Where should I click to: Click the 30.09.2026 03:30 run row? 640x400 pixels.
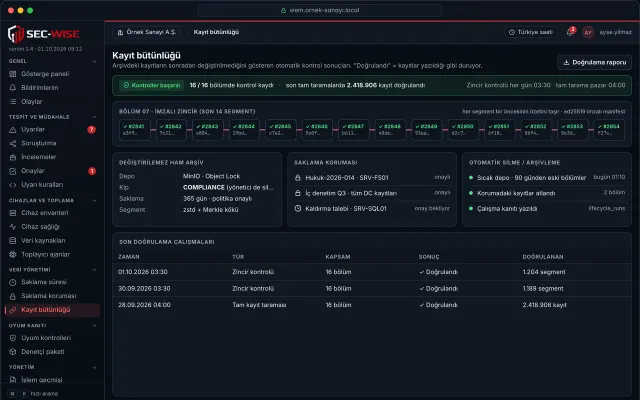pos(372,289)
